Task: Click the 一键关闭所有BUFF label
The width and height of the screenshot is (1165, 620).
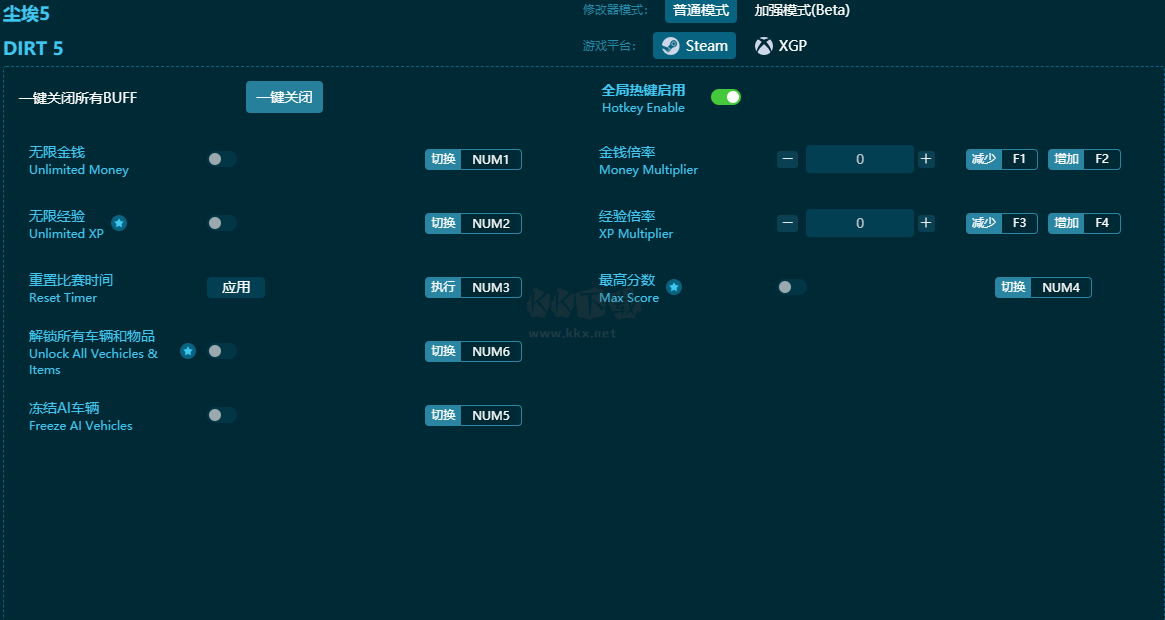Action: [78, 98]
